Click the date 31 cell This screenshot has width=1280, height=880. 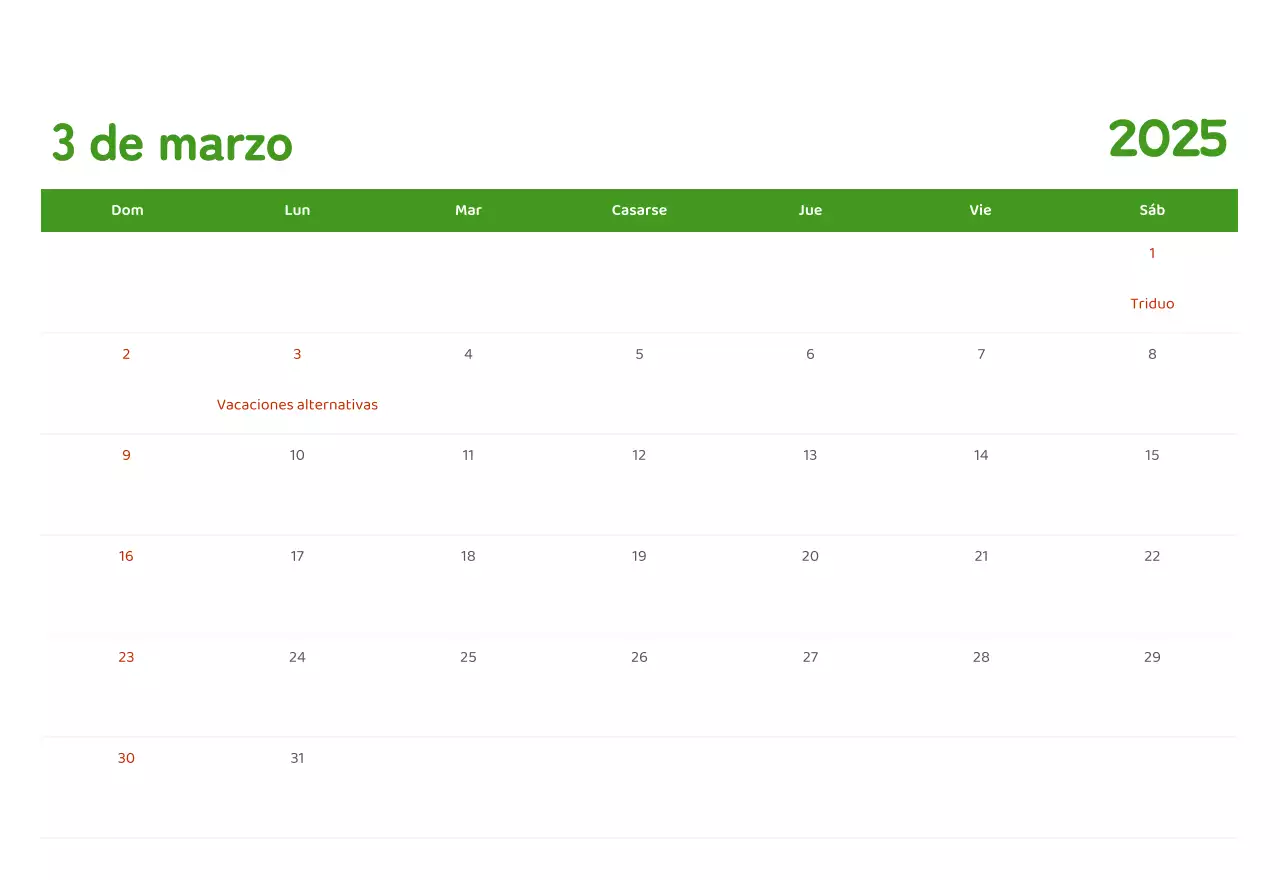tap(297, 758)
